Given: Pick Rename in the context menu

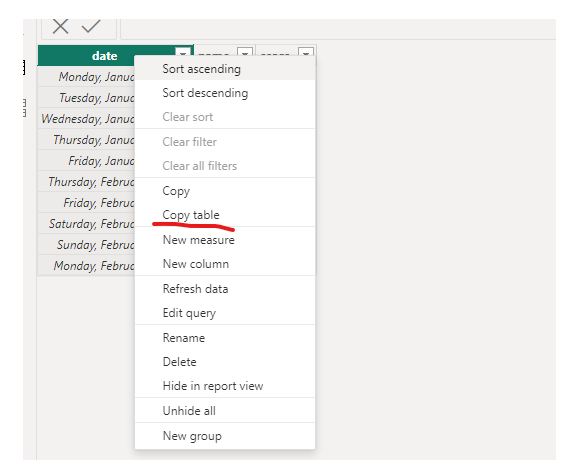Looking at the screenshot, I should (225, 337).
